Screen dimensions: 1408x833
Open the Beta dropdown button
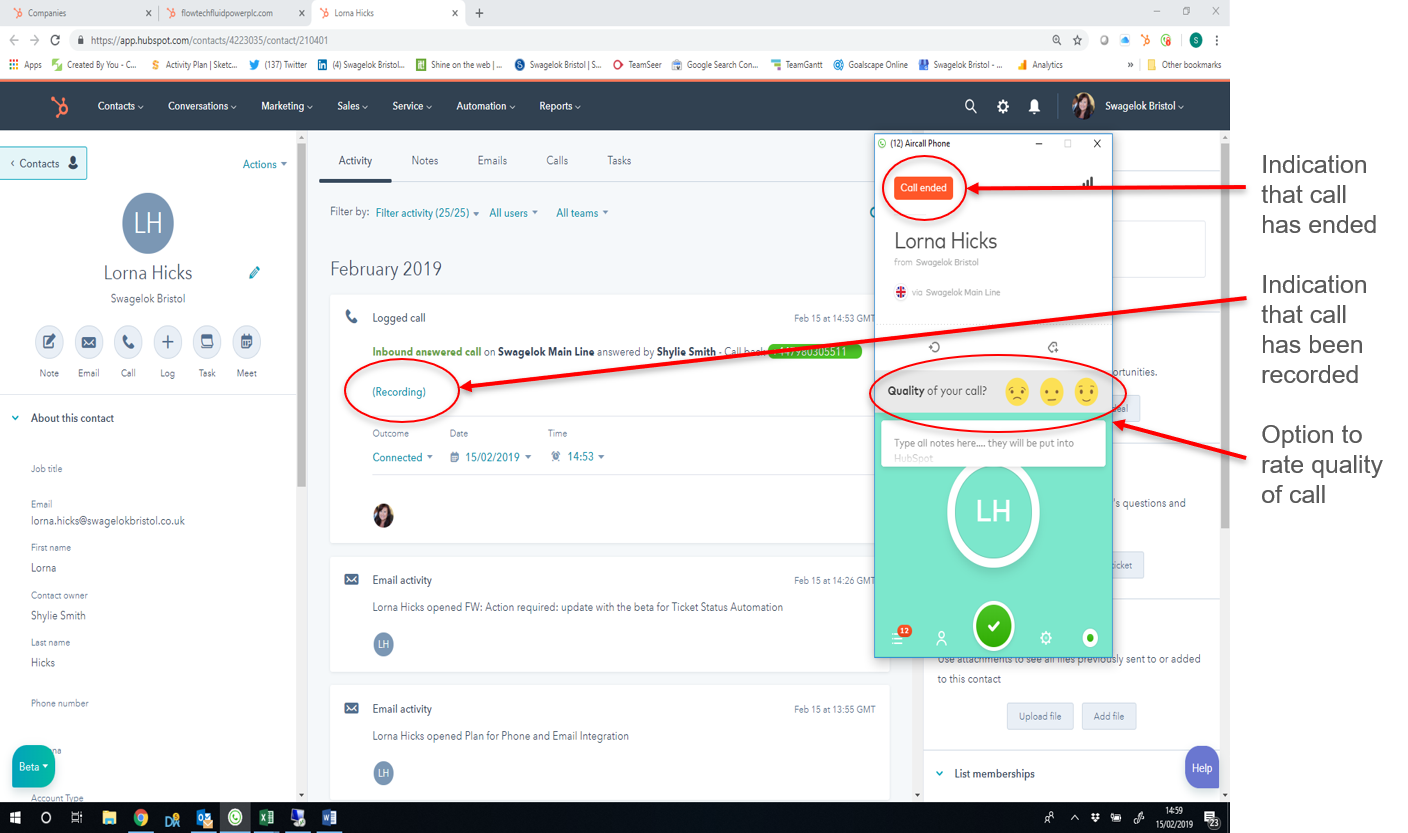click(33, 767)
